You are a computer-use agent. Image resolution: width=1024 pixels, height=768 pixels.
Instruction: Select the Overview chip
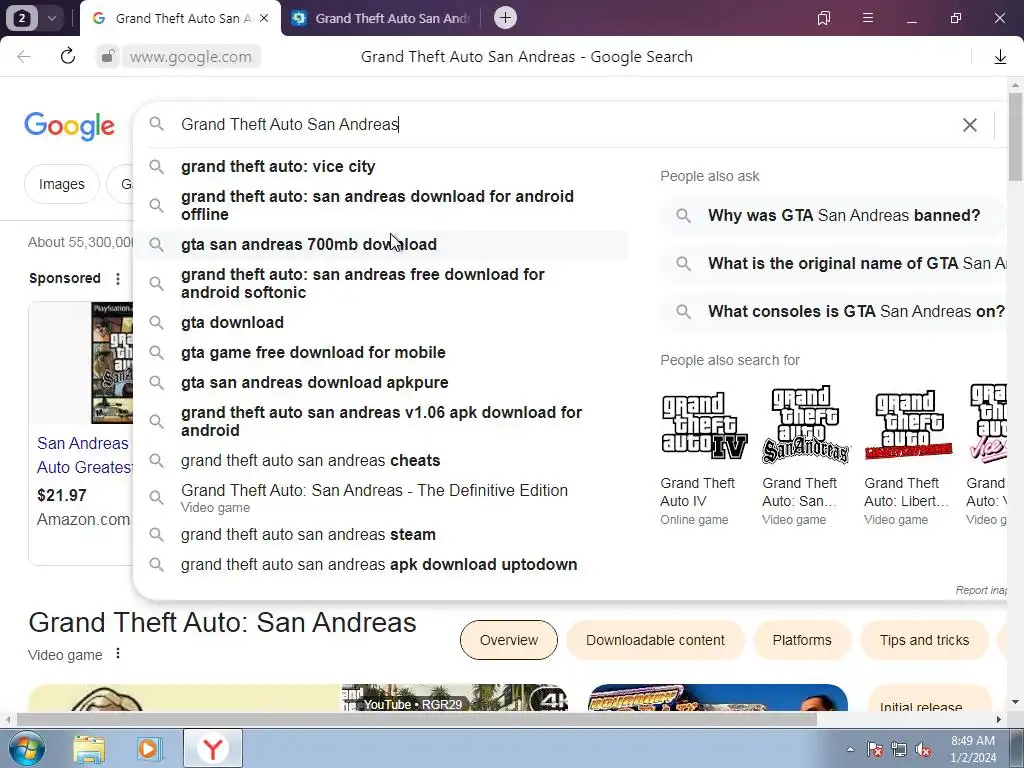point(509,640)
